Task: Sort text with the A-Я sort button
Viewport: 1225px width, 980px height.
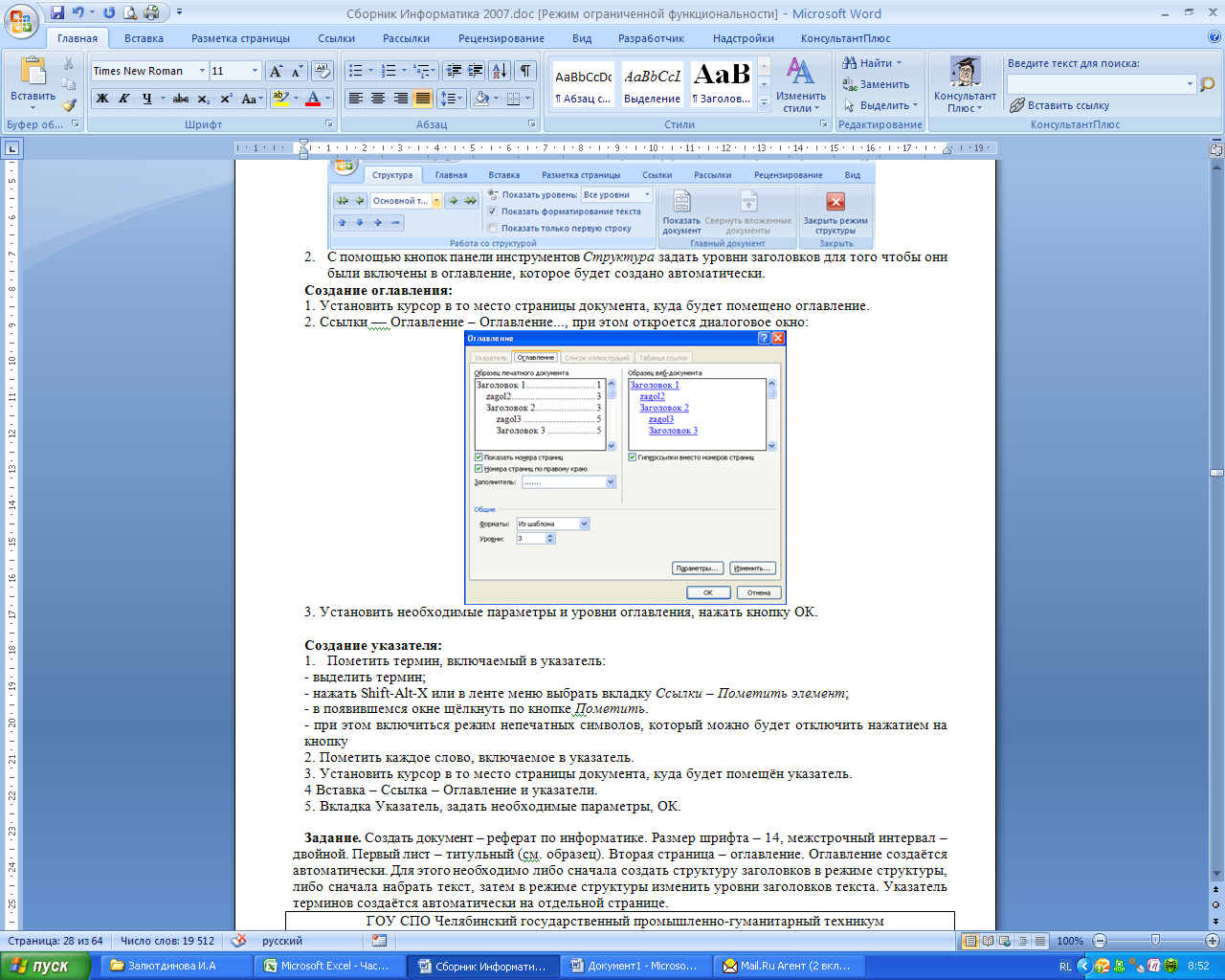Action: click(500, 71)
